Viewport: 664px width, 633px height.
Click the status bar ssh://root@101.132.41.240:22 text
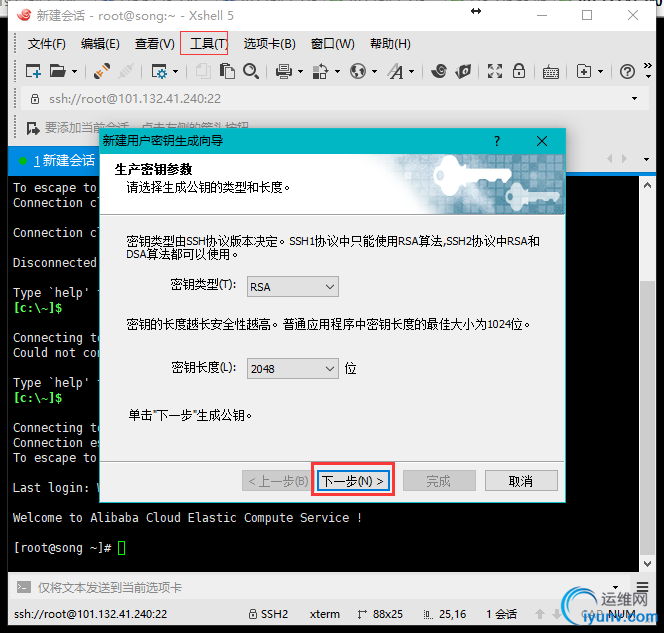click(91, 614)
